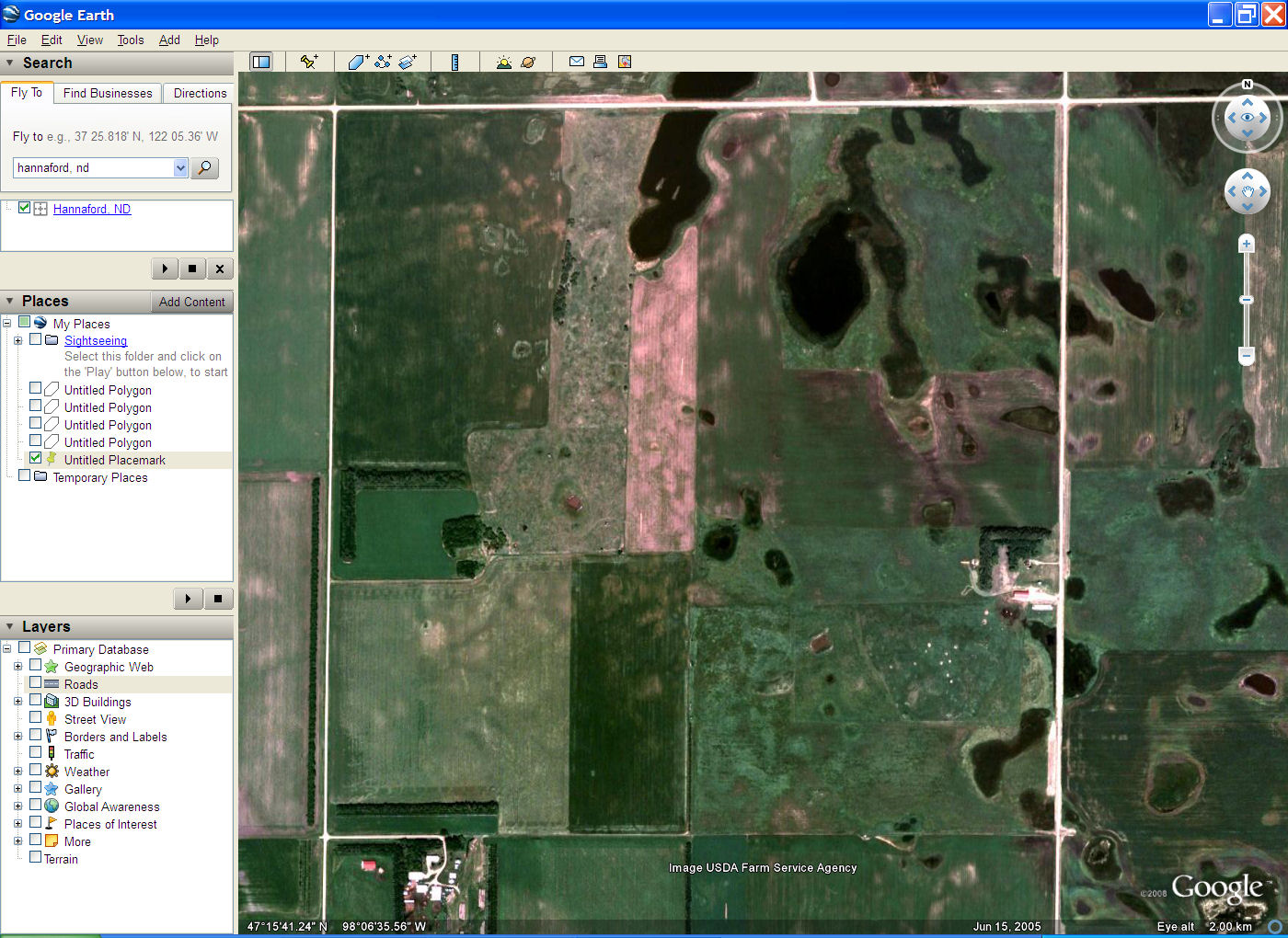Expand the 3D Buildings layer
Image resolution: width=1288 pixels, height=938 pixels.
point(17,702)
